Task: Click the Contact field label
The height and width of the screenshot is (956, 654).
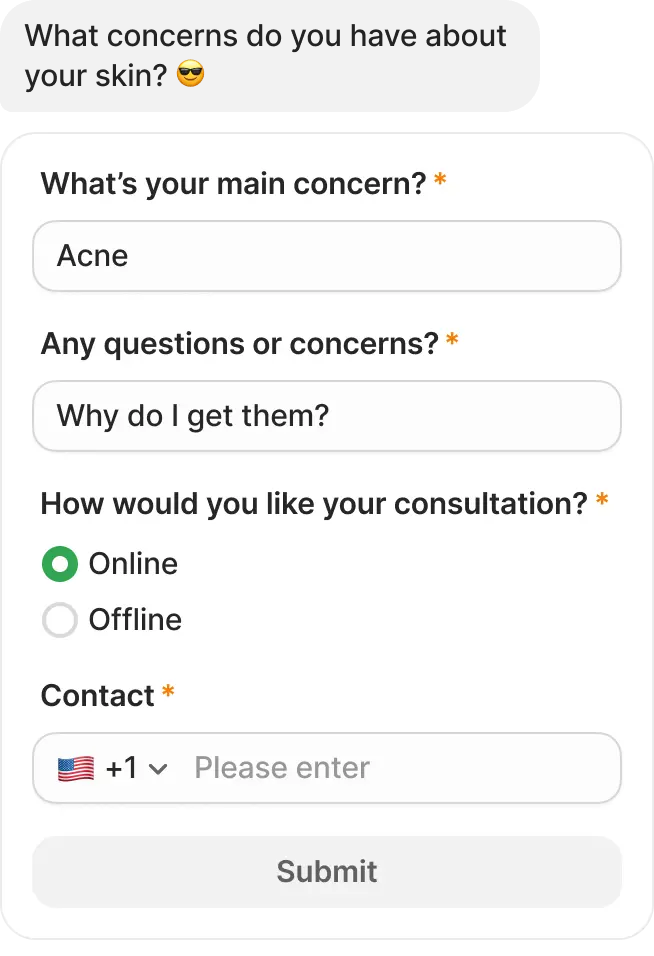Action: coord(97,696)
